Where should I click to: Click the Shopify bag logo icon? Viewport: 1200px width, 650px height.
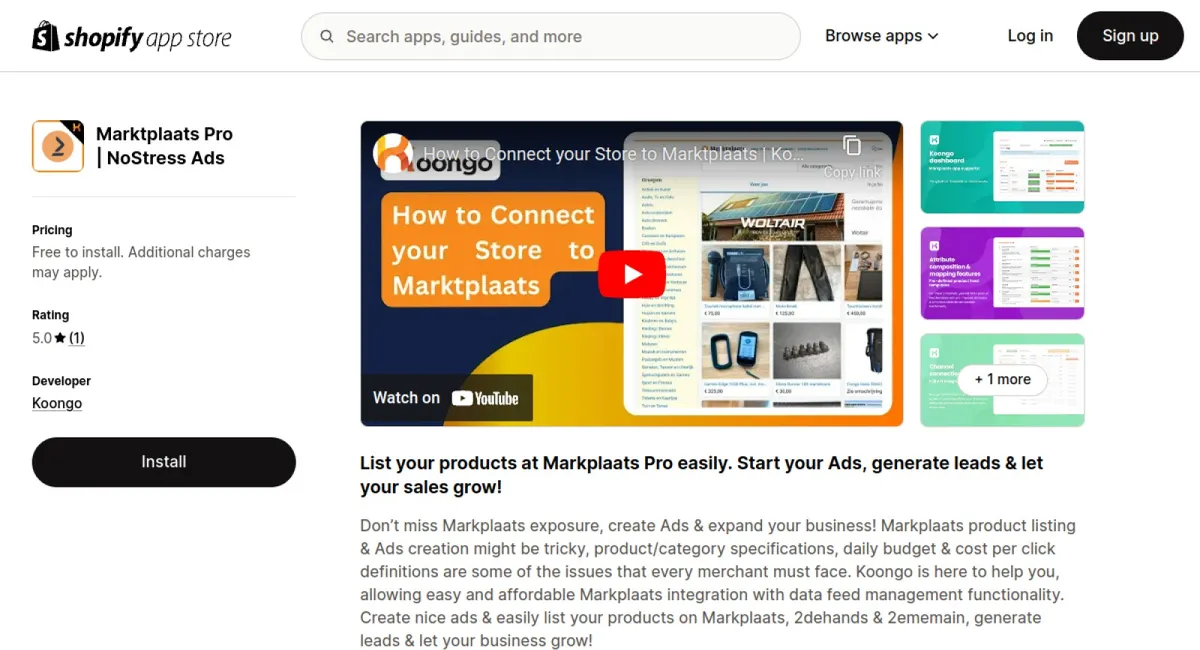[x=45, y=36]
